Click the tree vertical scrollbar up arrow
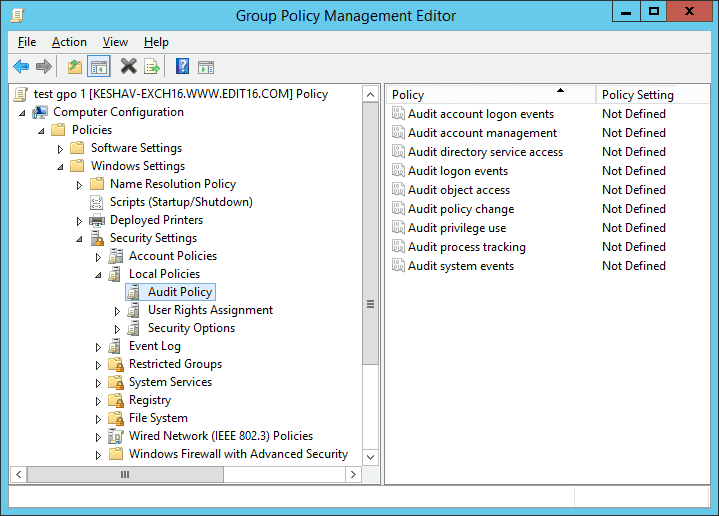The width and height of the screenshot is (719, 516). click(x=371, y=94)
